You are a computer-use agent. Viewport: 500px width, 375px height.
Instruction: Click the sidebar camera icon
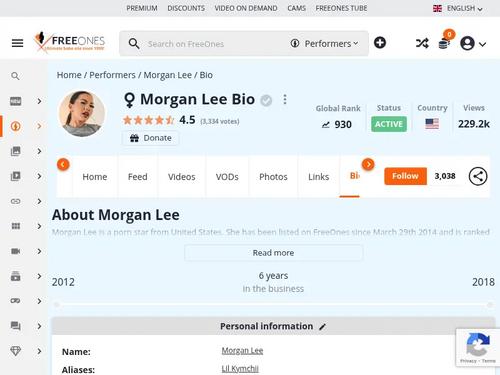pyautogui.click(x=16, y=251)
